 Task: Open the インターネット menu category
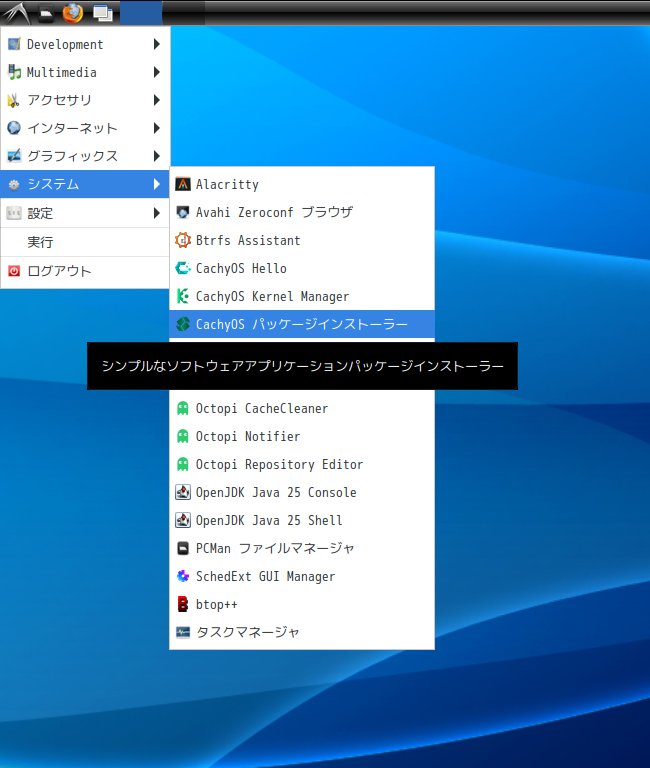point(85,128)
